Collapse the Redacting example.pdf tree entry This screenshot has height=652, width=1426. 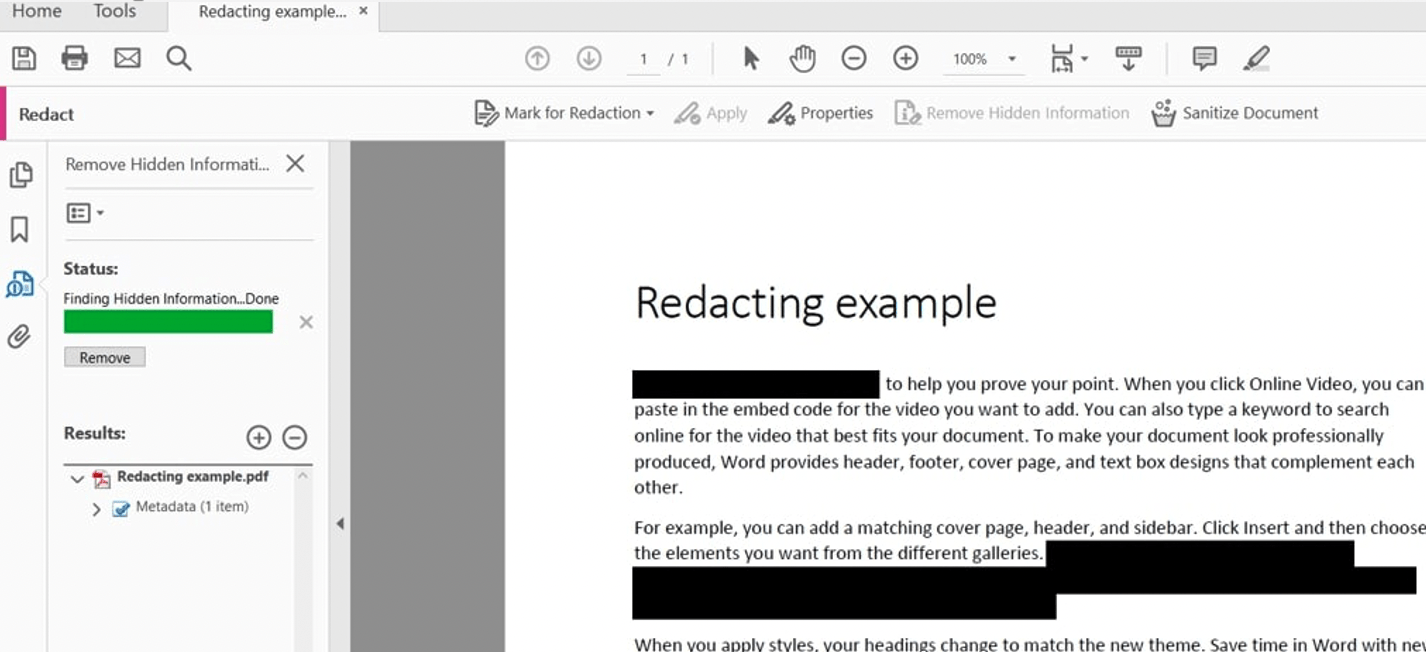coord(77,478)
